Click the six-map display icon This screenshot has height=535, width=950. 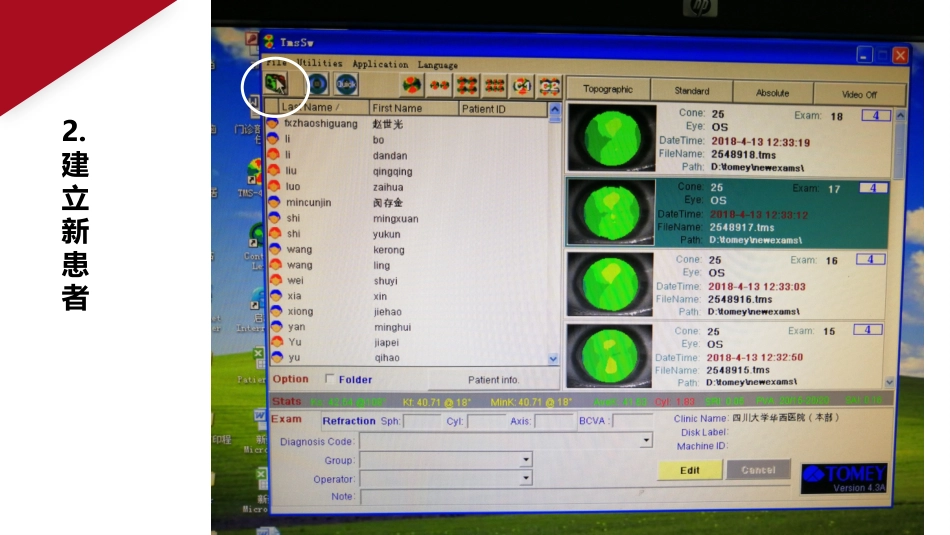[493, 86]
